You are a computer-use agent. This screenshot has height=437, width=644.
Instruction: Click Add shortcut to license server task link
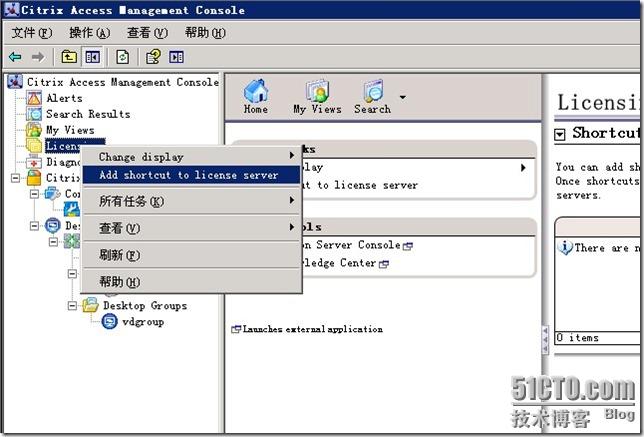point(360,185)
